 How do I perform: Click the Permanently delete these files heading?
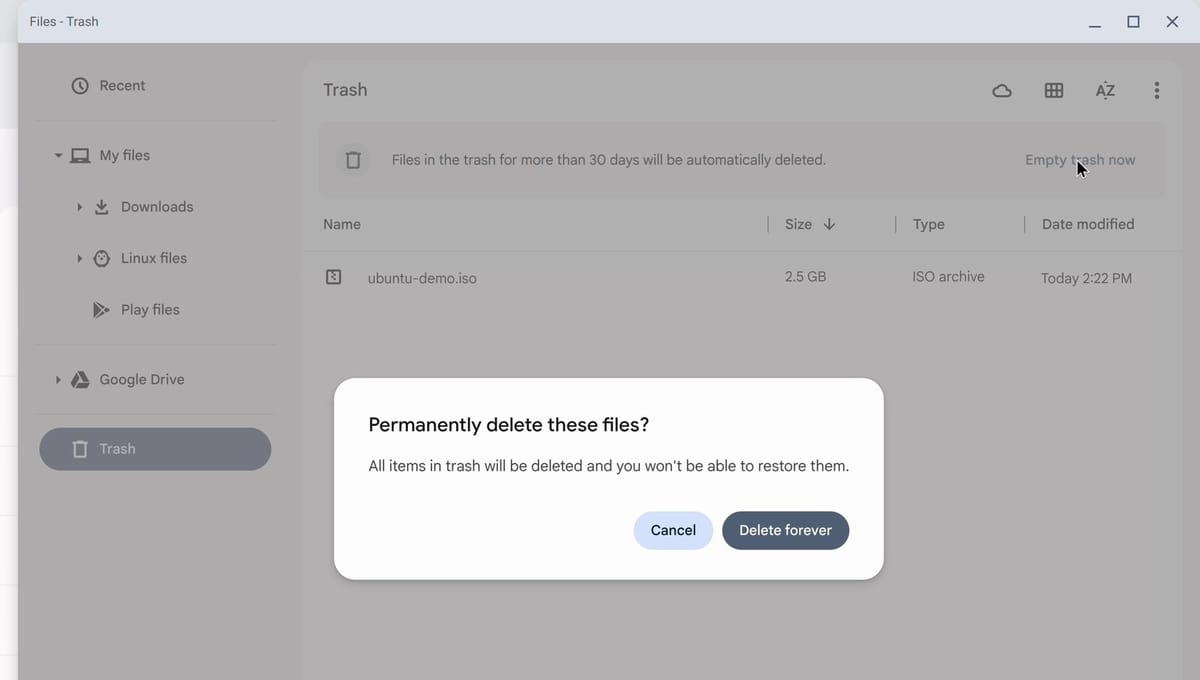(x=509, y=425)
